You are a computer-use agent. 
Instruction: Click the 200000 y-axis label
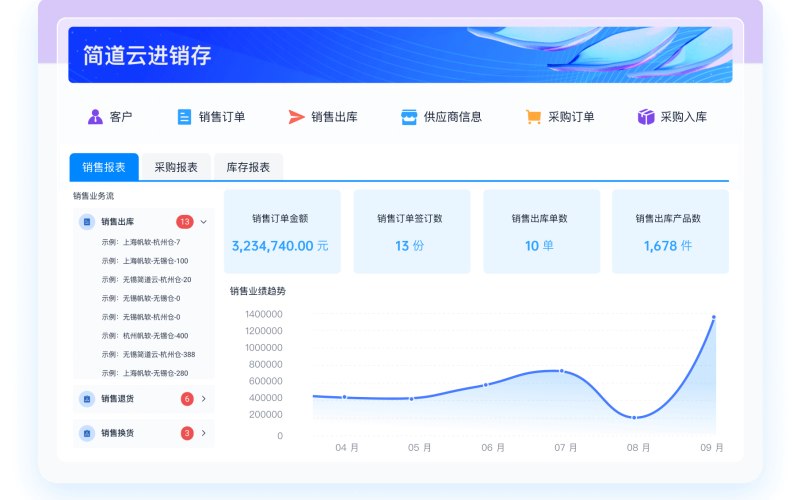point(265,415)
